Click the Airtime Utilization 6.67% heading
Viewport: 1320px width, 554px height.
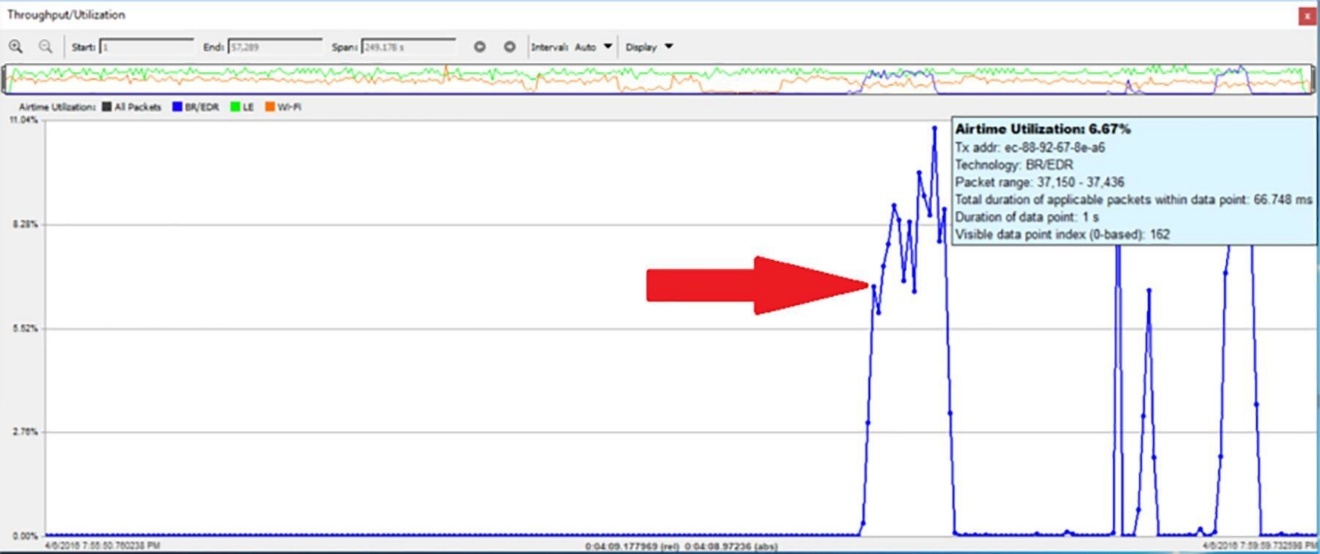pos(1043,129)
